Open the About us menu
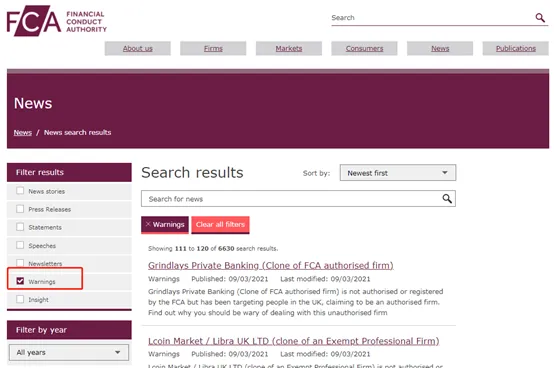Viewport: 554px width, 368px height. coord(137,48)
